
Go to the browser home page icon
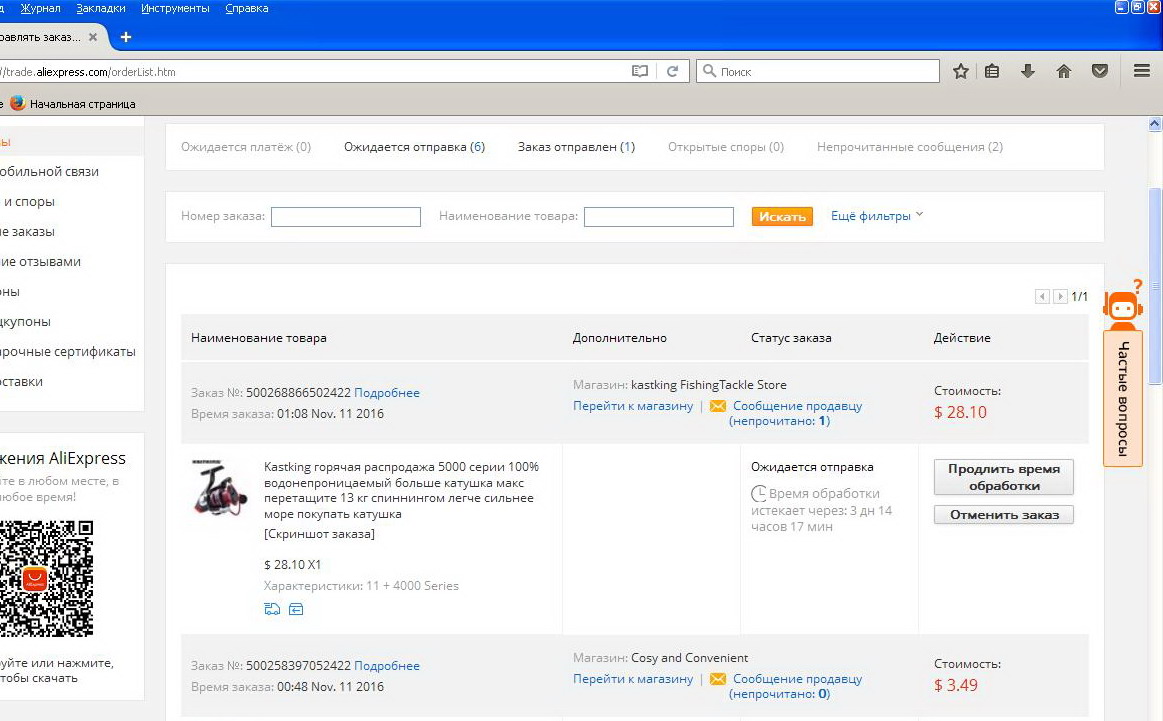pos(1064,71)
